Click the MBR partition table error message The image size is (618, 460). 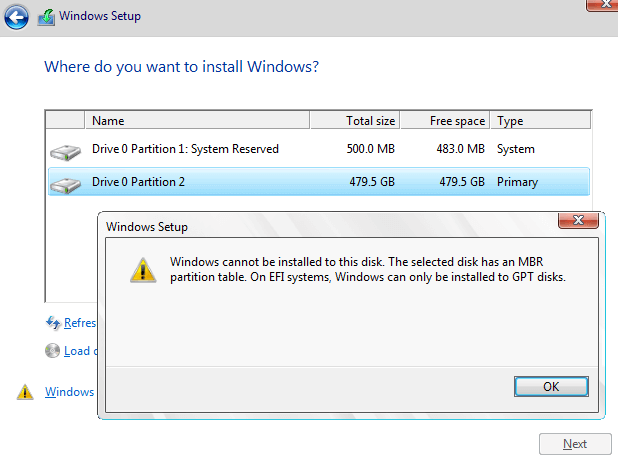click(368, 270)
